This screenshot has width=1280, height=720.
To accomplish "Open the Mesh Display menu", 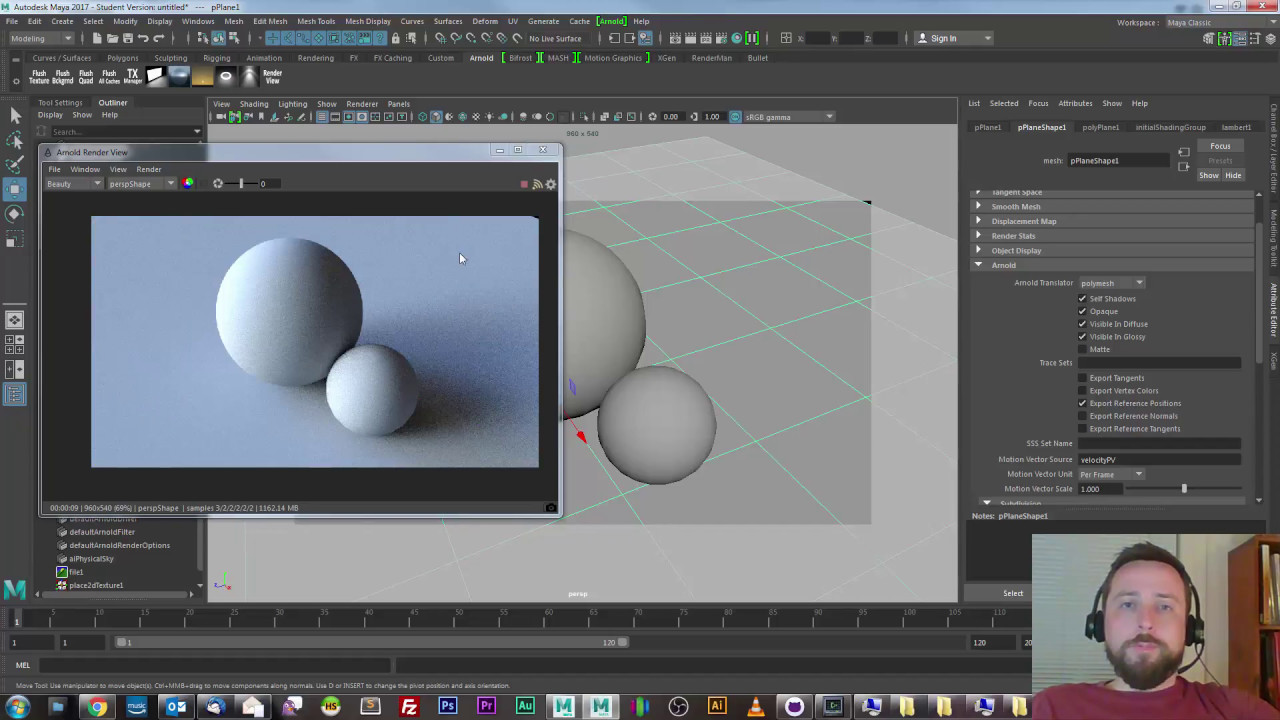I will 368,21.
